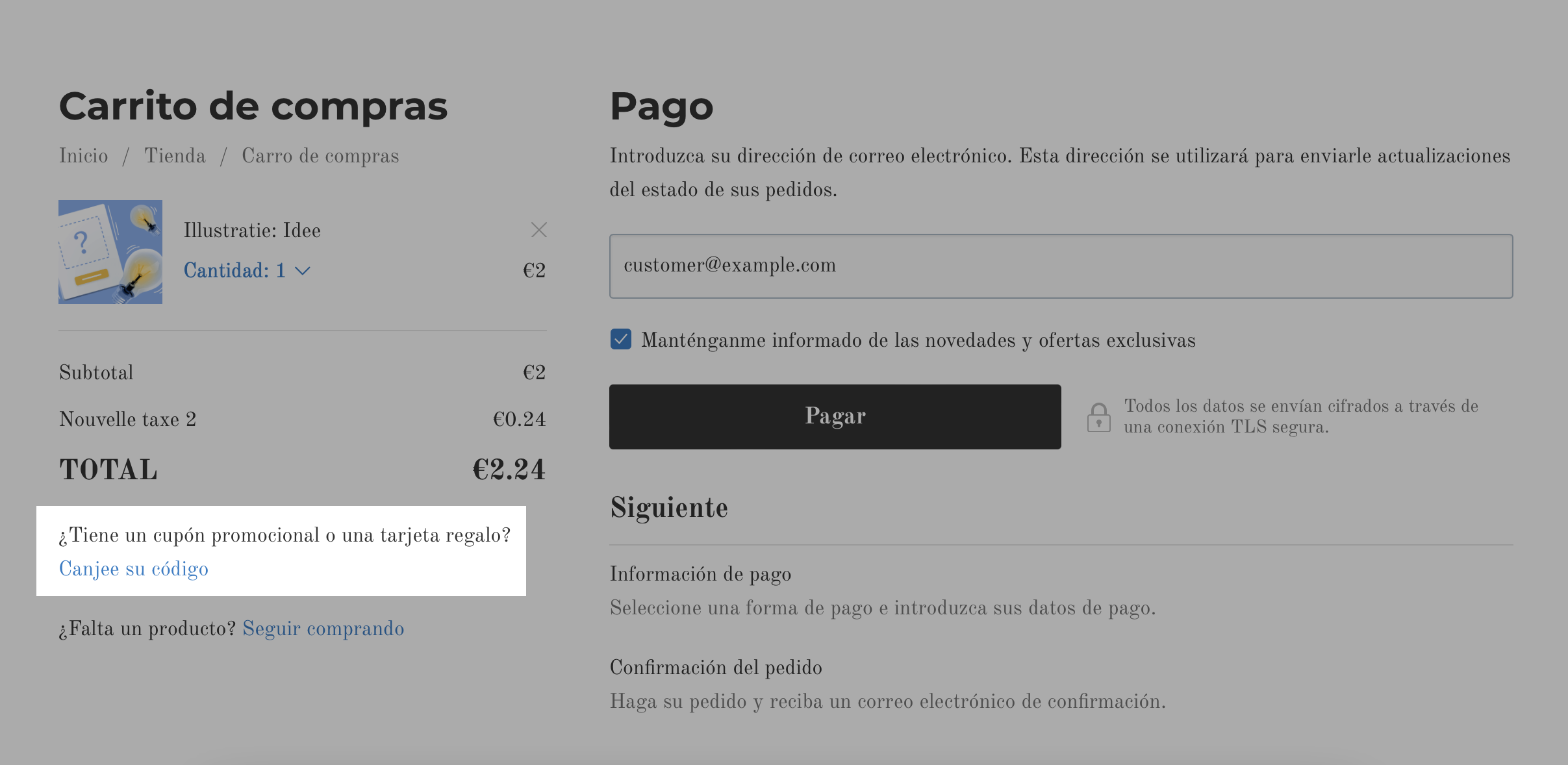Click the TLS encryption notice text

tap(1301, 416)
